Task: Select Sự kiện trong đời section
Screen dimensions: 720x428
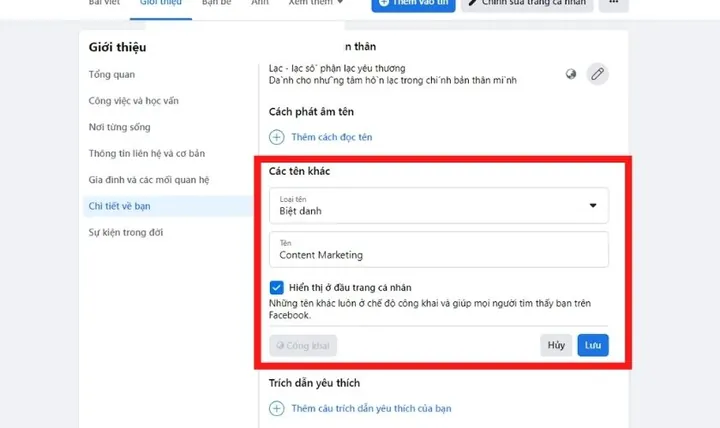Action: click(x=126, y=232)
